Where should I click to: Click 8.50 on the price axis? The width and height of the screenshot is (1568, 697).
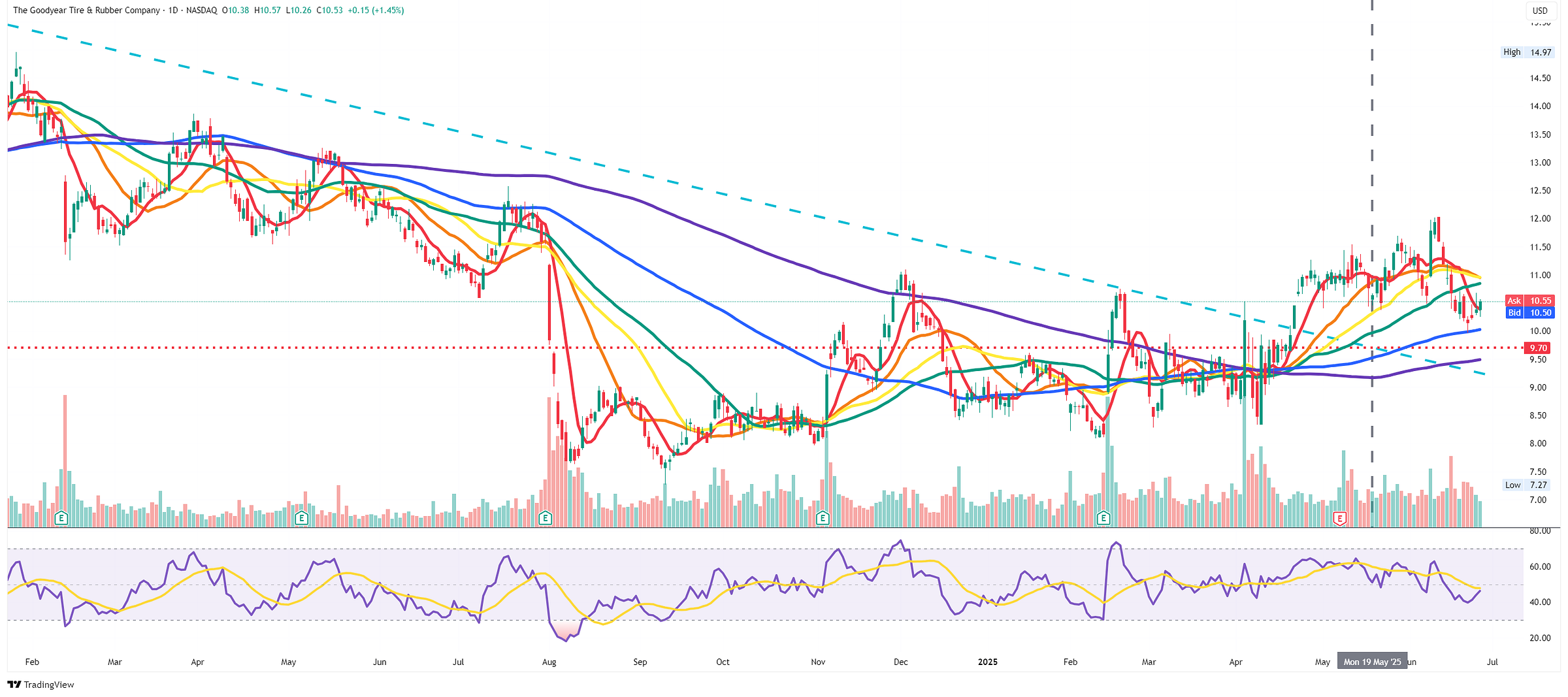(1538, 415)
